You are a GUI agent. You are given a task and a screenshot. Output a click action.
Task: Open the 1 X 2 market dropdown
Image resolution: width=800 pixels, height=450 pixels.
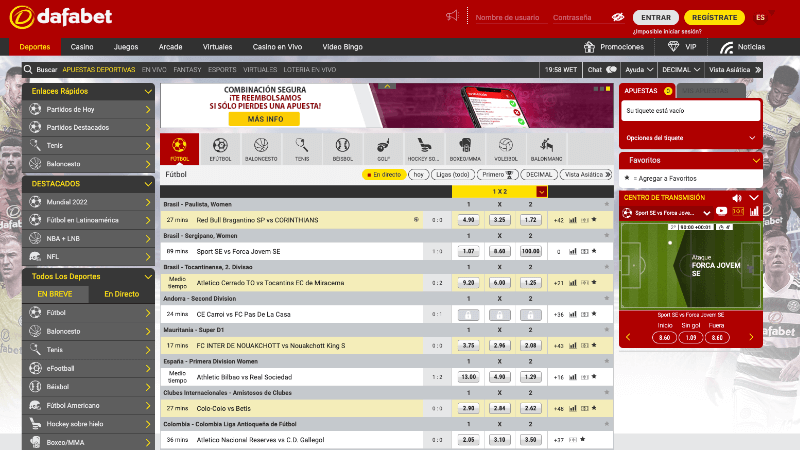pyautogui.click(x=542, y=191)
